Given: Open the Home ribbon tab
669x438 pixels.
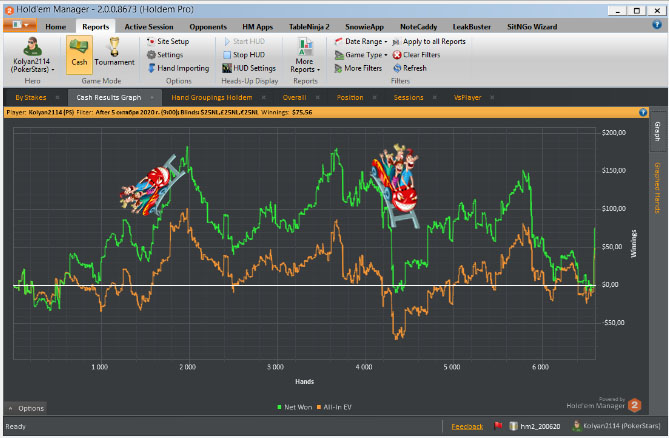Looking at the screenshot, I should 55,26.
